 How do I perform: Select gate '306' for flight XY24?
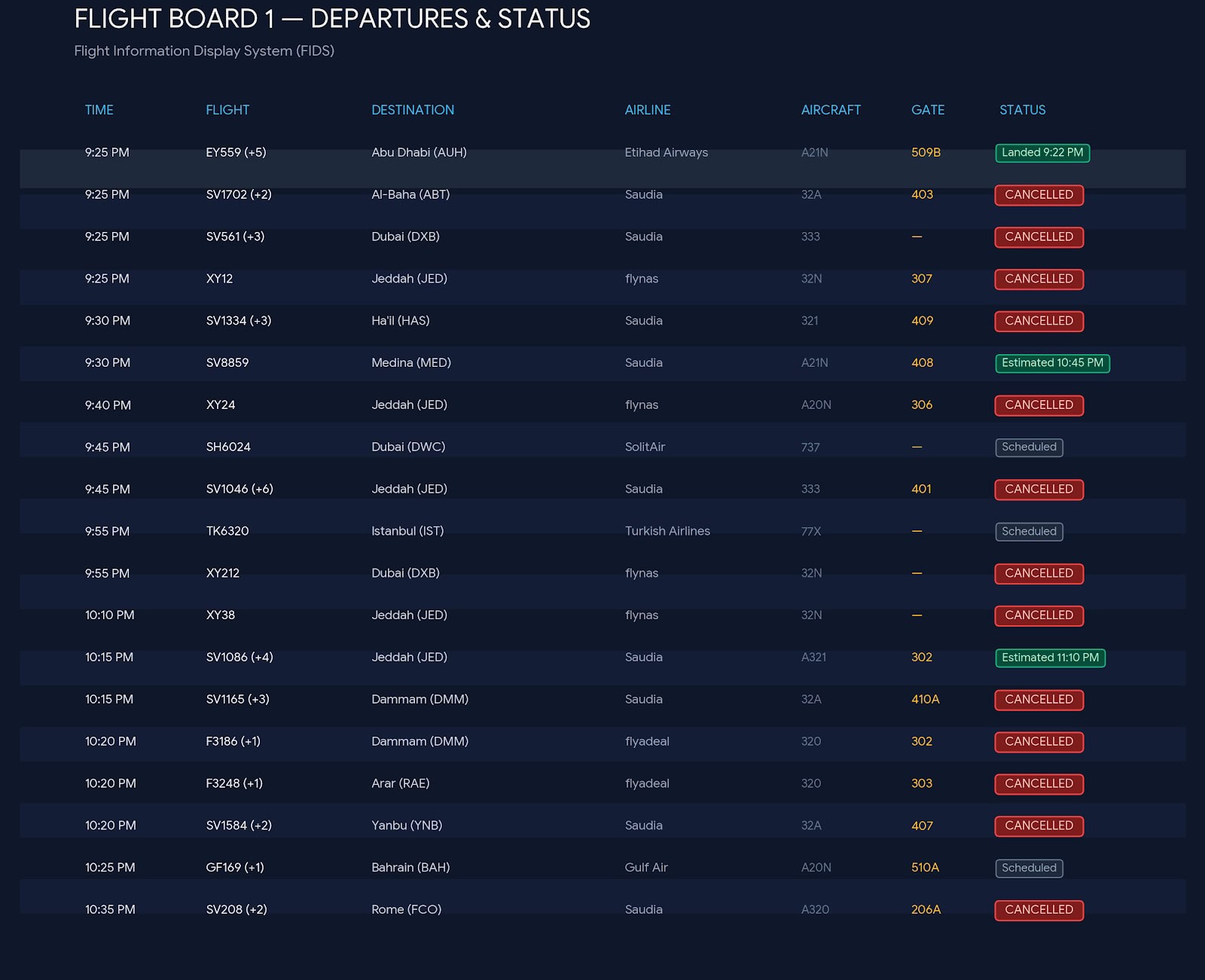coord(922,405)
